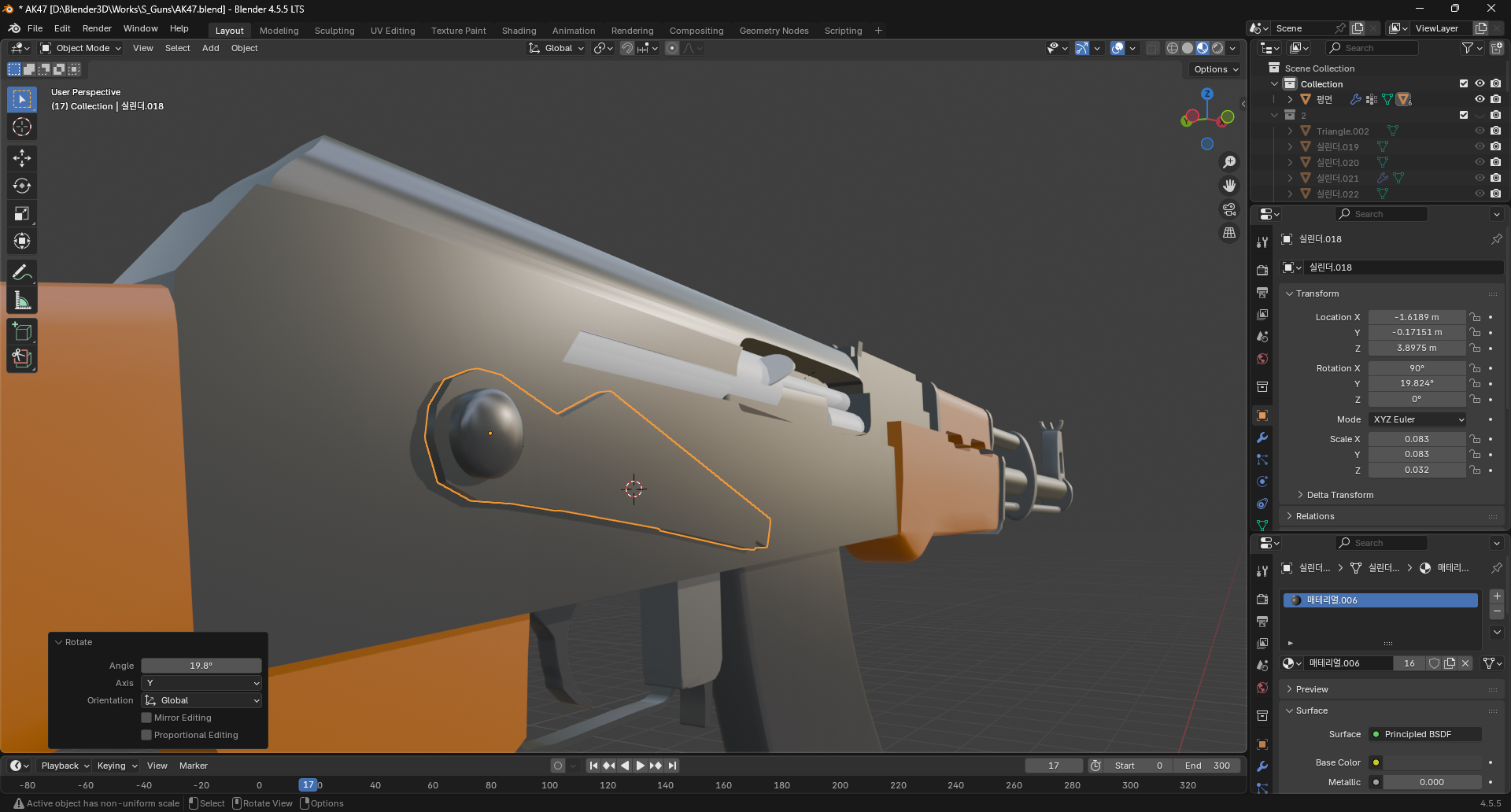Switch to the Modeling workspace tab

click(x=279, y=31)
